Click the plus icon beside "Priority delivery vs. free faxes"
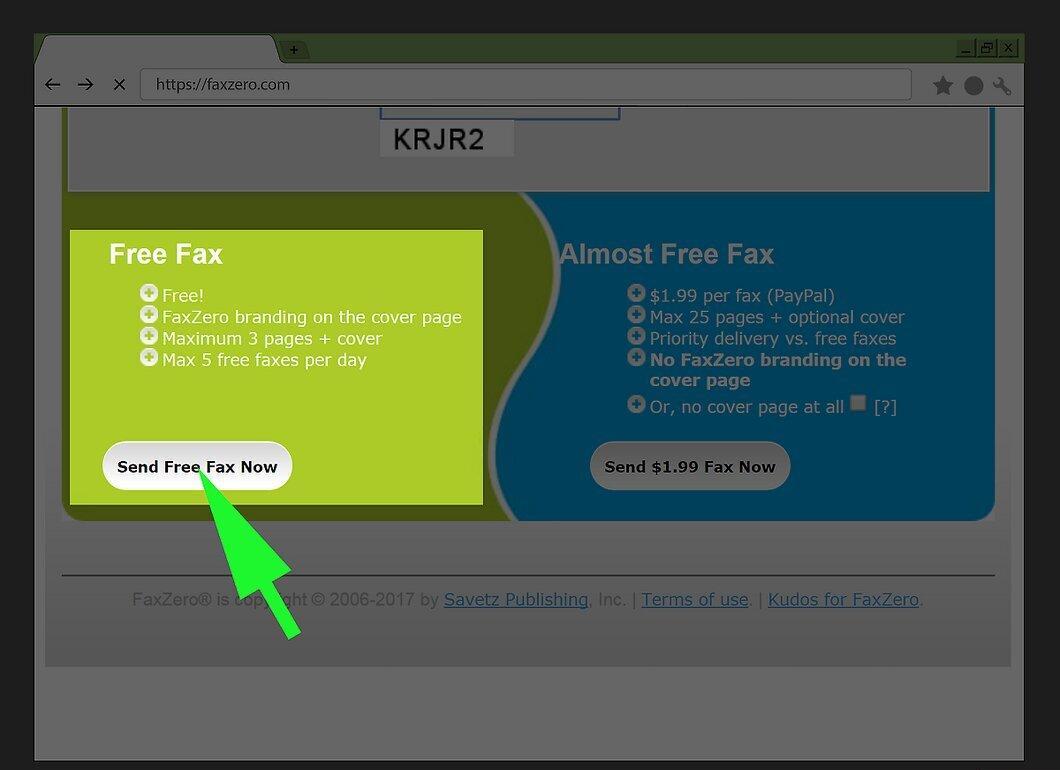Viewport: 1060px width, 770px height. pyautogui.click(x=636, y=336)
